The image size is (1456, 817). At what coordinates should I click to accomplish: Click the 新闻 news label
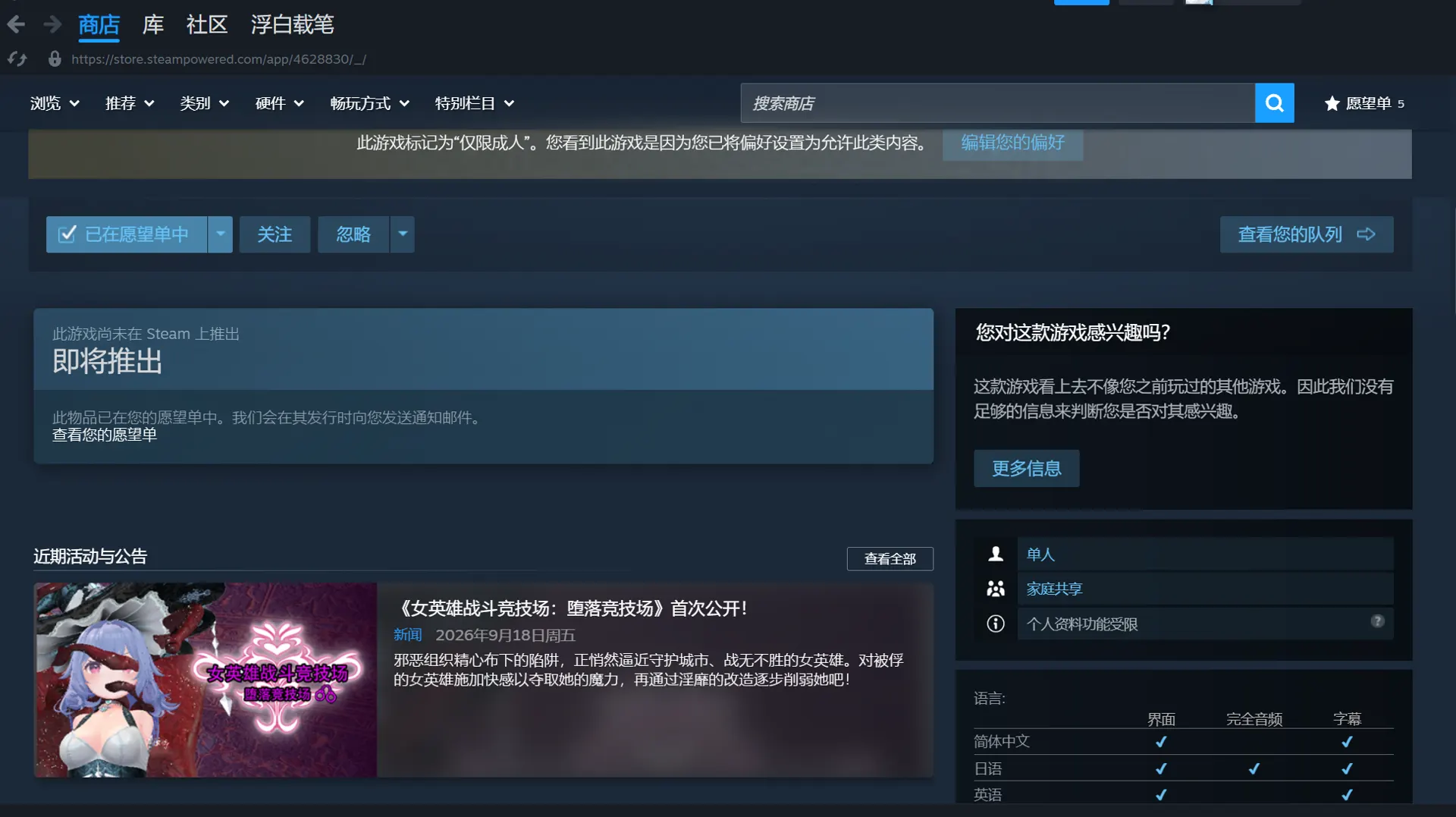coord(408,635)
